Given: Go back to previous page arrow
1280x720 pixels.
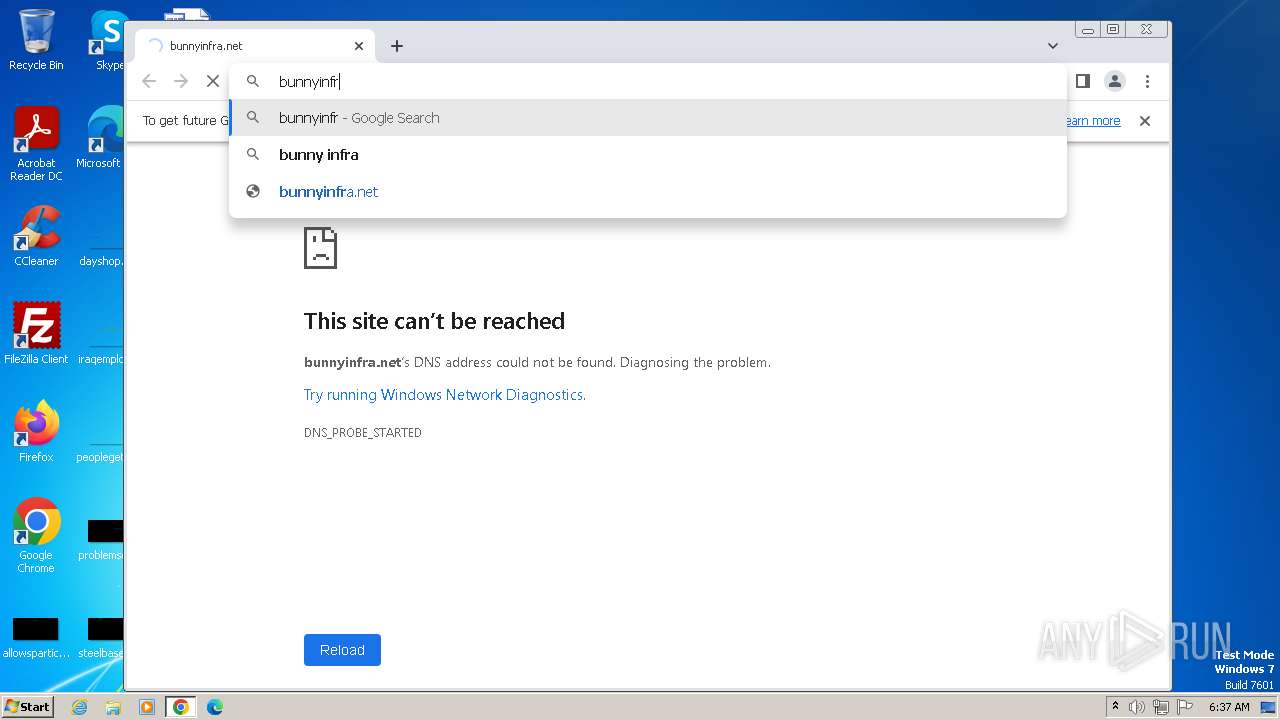Looking at the screenshot, I should point(149,81).
